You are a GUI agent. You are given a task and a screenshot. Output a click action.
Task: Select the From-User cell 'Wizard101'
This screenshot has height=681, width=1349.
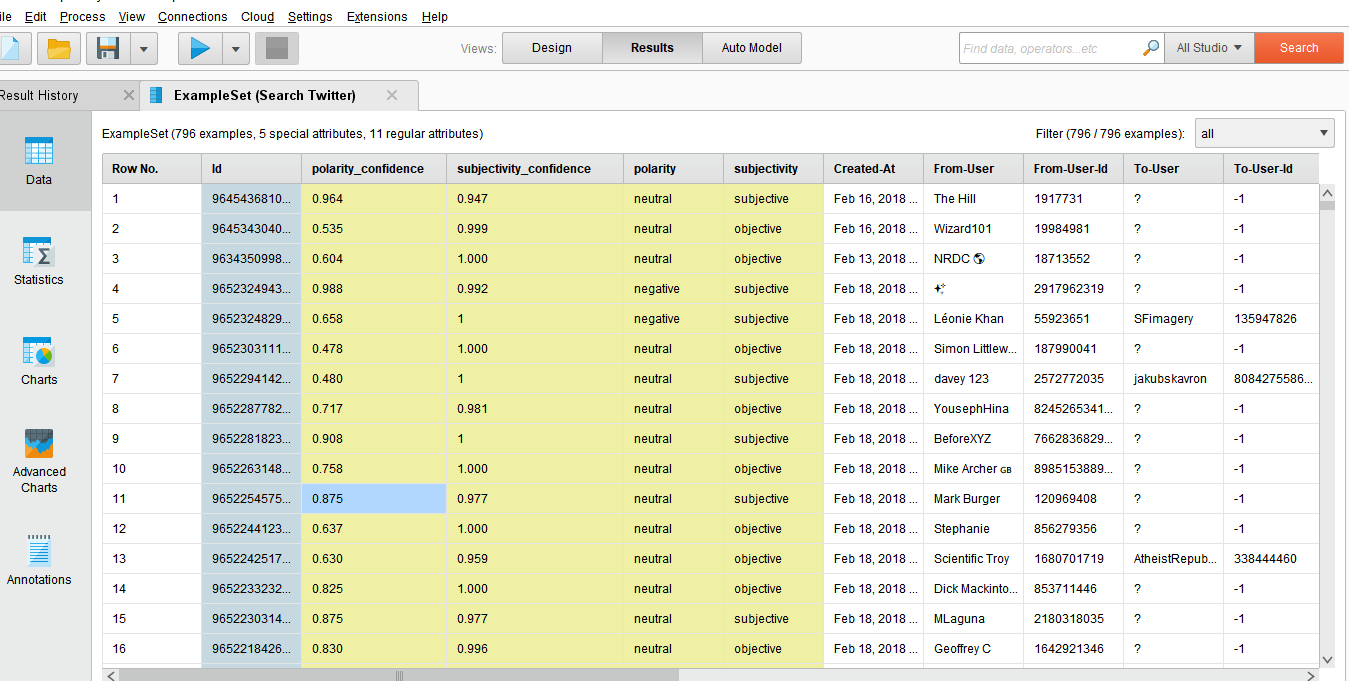click(x=974, y=229)
